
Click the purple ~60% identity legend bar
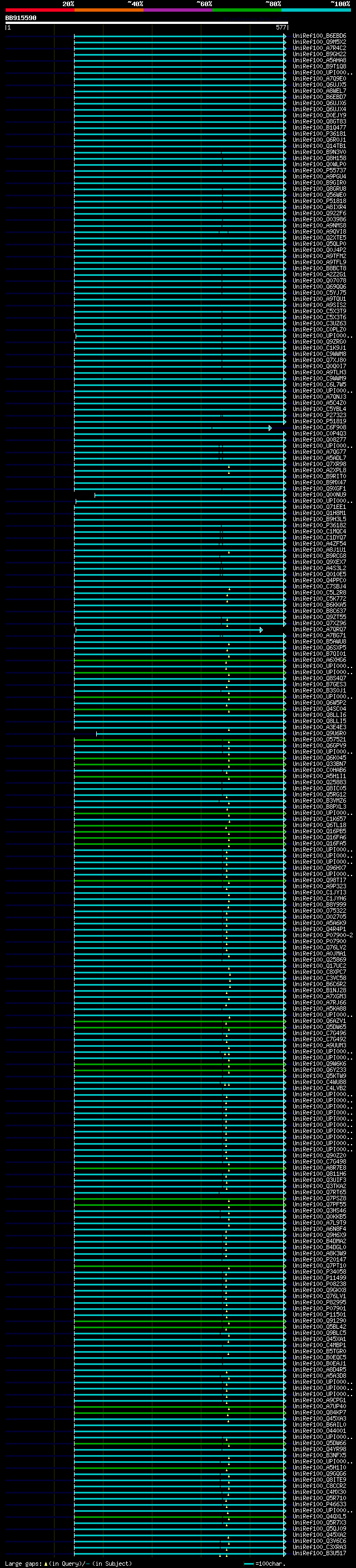[x=179, y=10]
